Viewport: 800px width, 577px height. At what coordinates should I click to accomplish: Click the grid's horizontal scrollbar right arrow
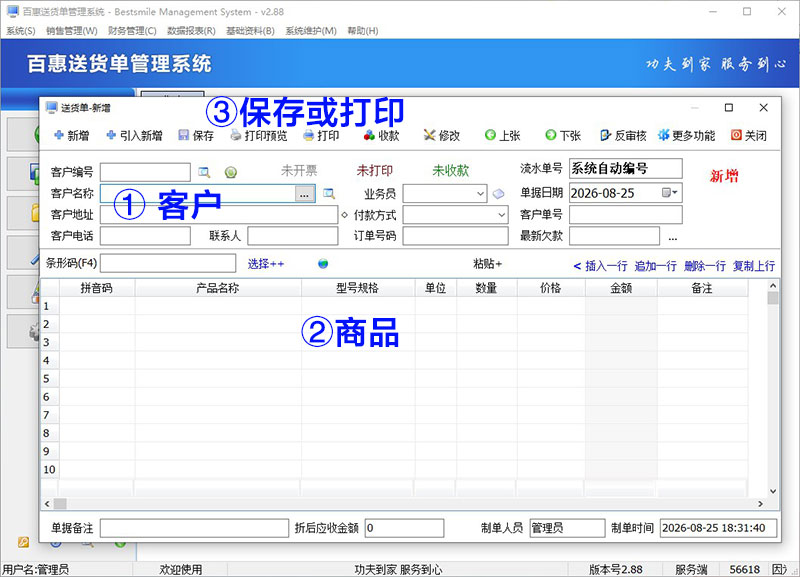[x=761, y=504]
